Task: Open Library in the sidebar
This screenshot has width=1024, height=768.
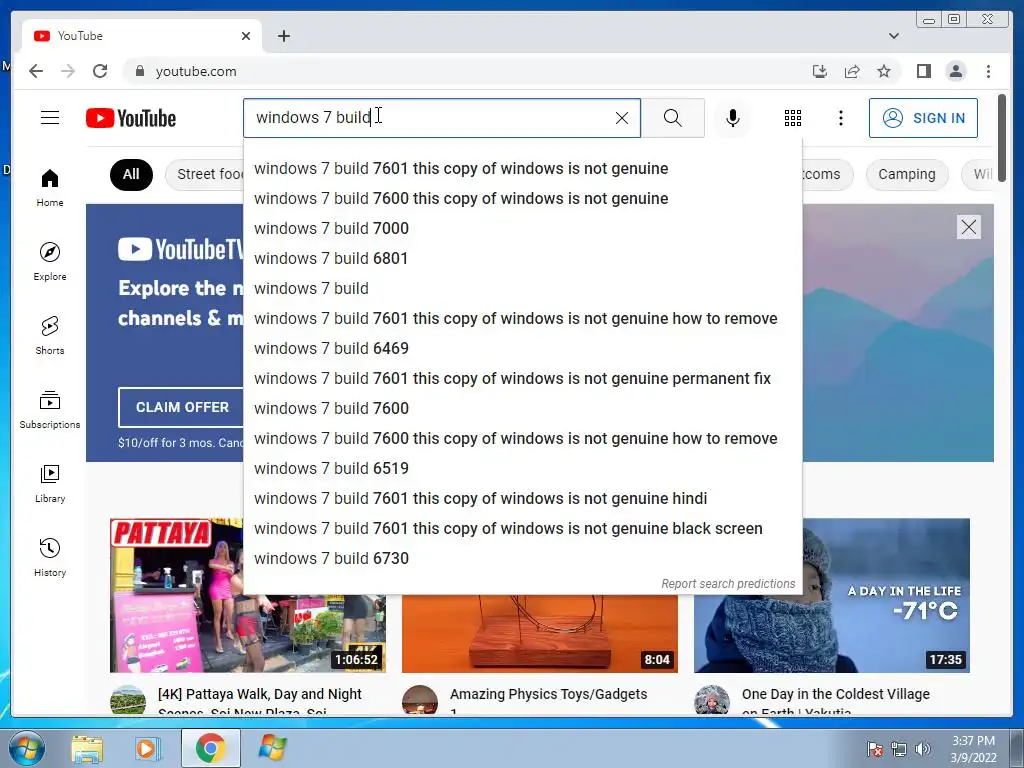Action: tap(50, 483)
